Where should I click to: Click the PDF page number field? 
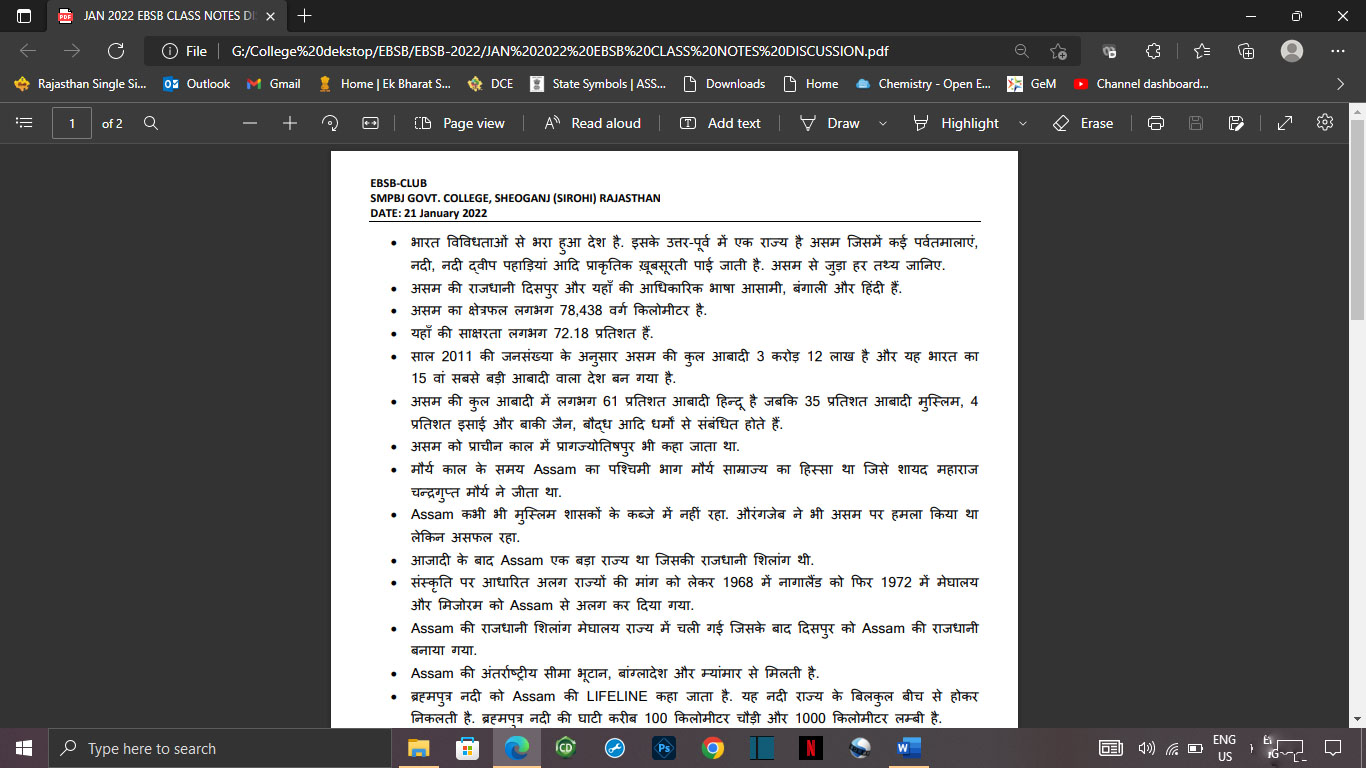point(72,123)
